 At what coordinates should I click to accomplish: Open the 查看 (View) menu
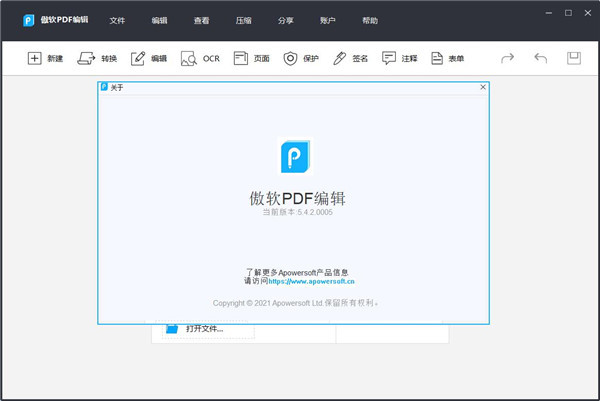pos(201,21)
